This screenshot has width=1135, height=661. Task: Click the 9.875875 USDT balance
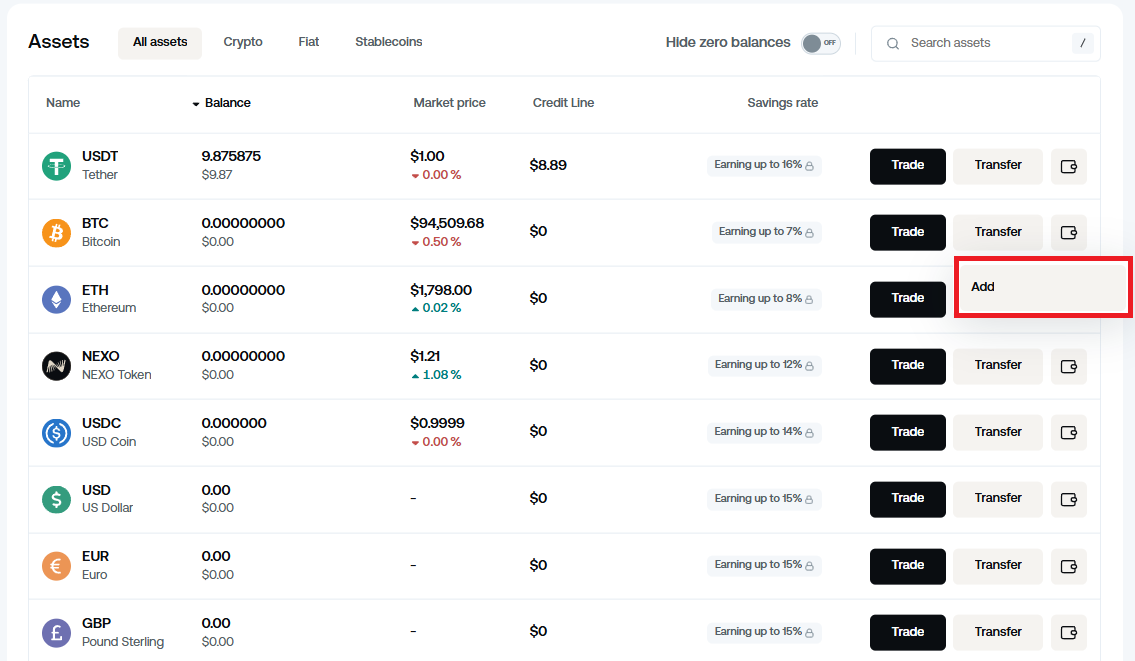(x=231, y=156)
